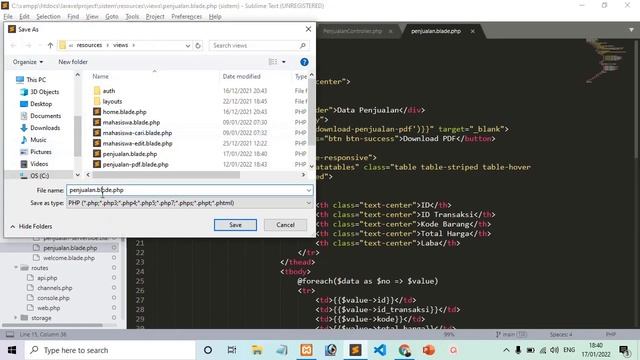Open Videos in navigation pane
The height and width of the screenshot is (360, 640).
39,164
